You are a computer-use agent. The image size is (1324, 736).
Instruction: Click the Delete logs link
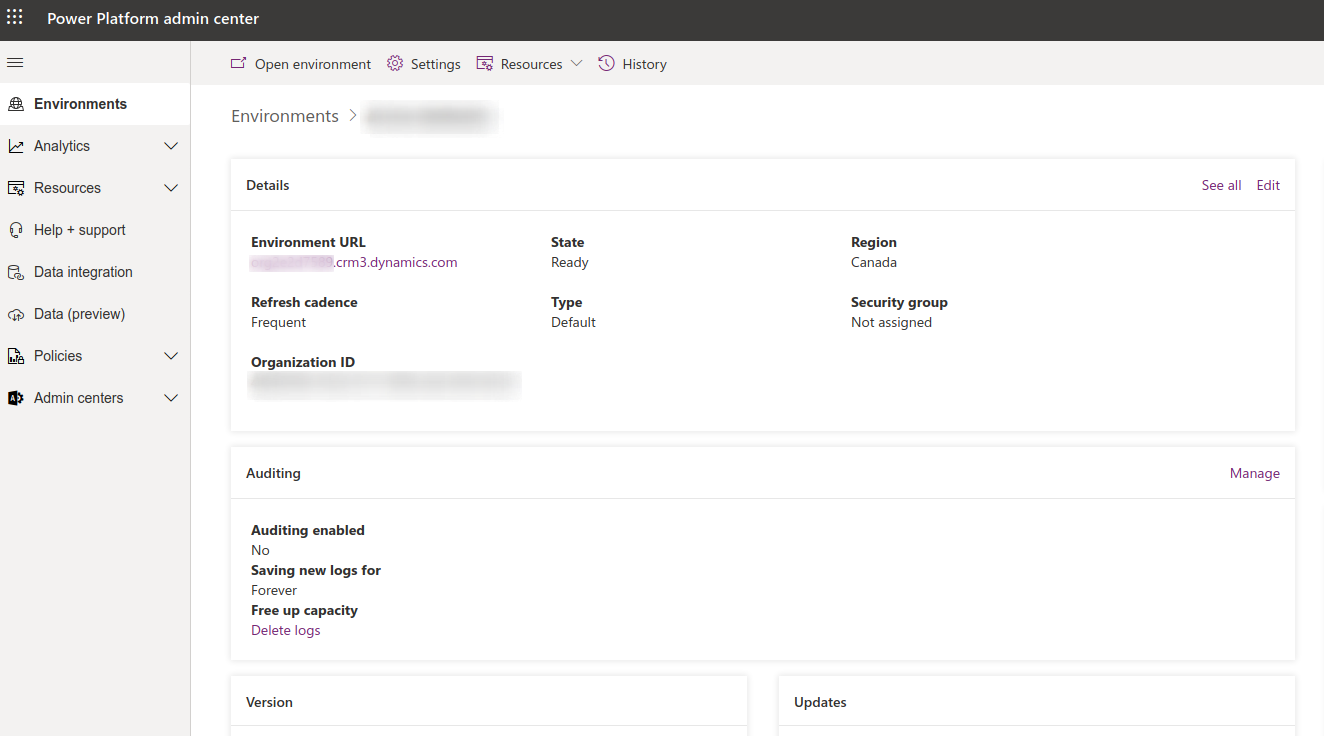tap(285, 630)
